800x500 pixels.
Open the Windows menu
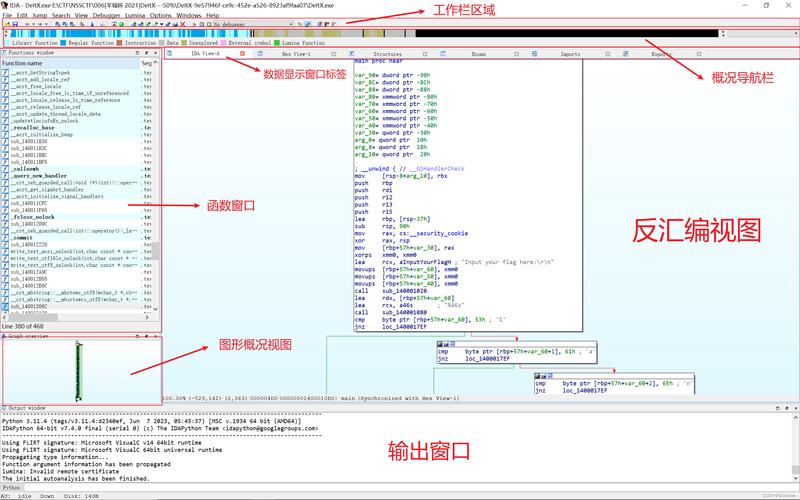189,15
